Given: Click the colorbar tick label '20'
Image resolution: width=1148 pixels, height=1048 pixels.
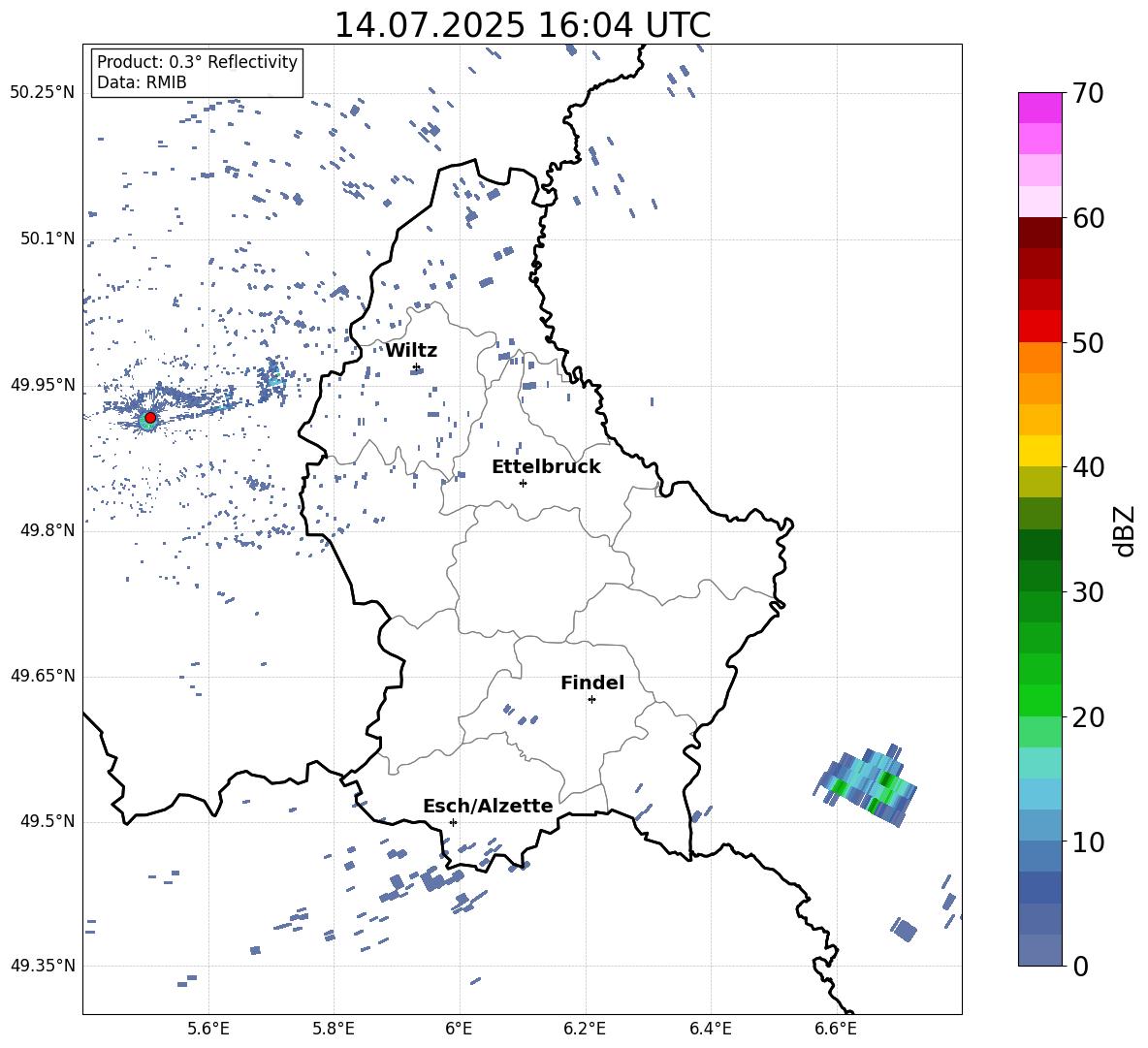Looking at the screenshot, I should 1088,717.
